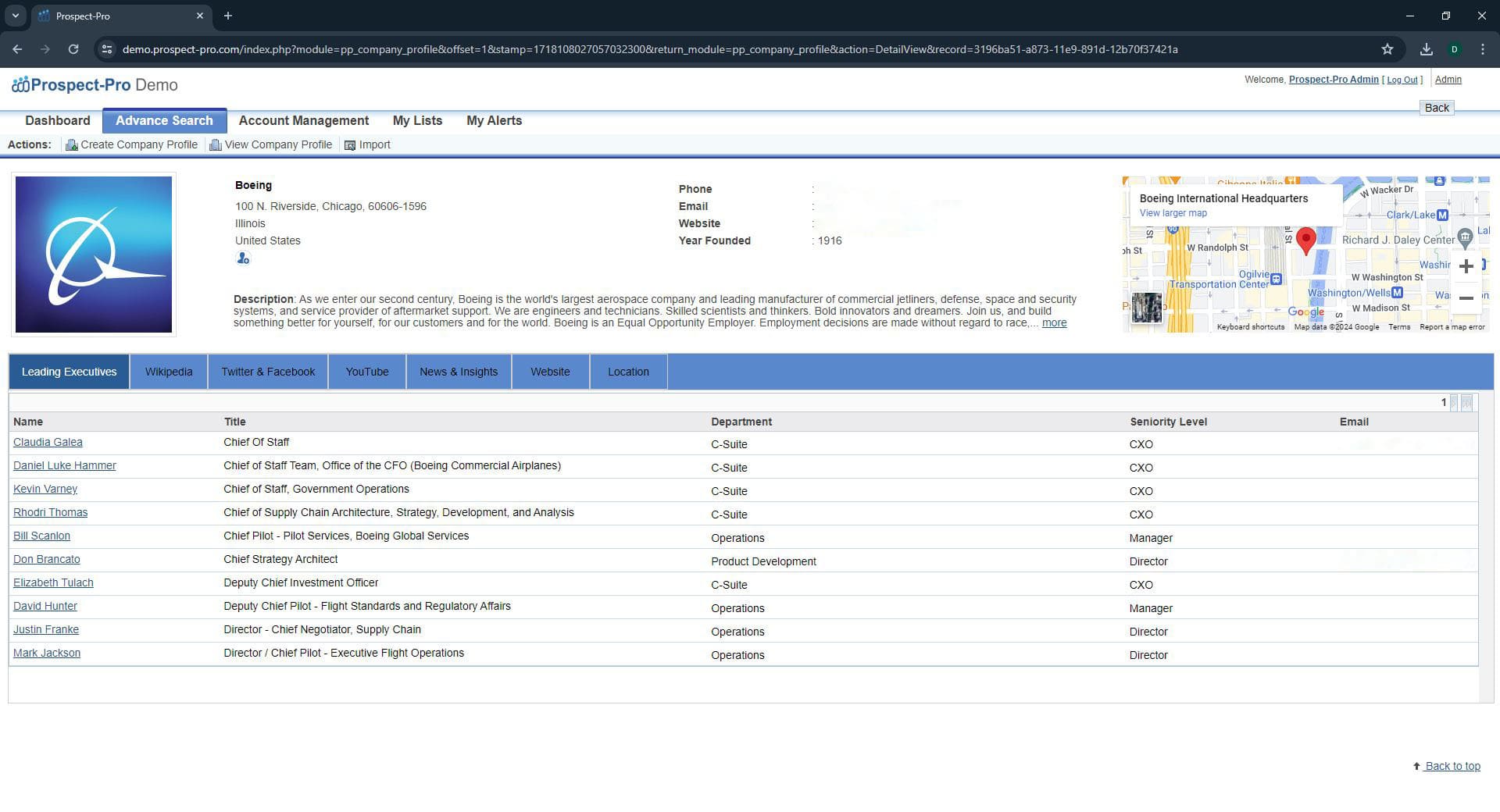Click the Back to top arrow link
Viewport: 1500px width, 812px height.
pyautogui.click(x=1447, y=766)
